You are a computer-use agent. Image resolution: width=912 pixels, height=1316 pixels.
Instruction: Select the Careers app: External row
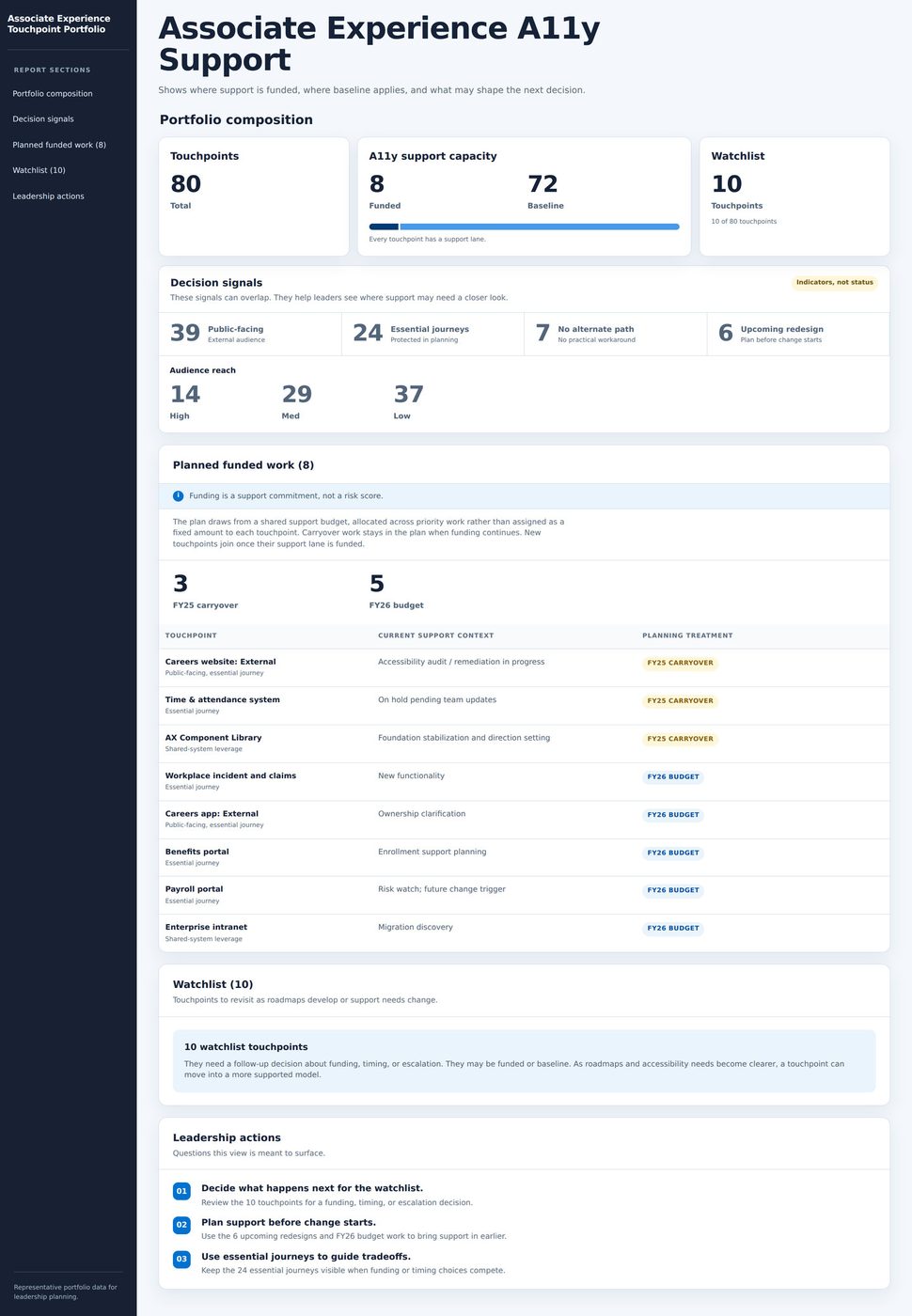524,820
